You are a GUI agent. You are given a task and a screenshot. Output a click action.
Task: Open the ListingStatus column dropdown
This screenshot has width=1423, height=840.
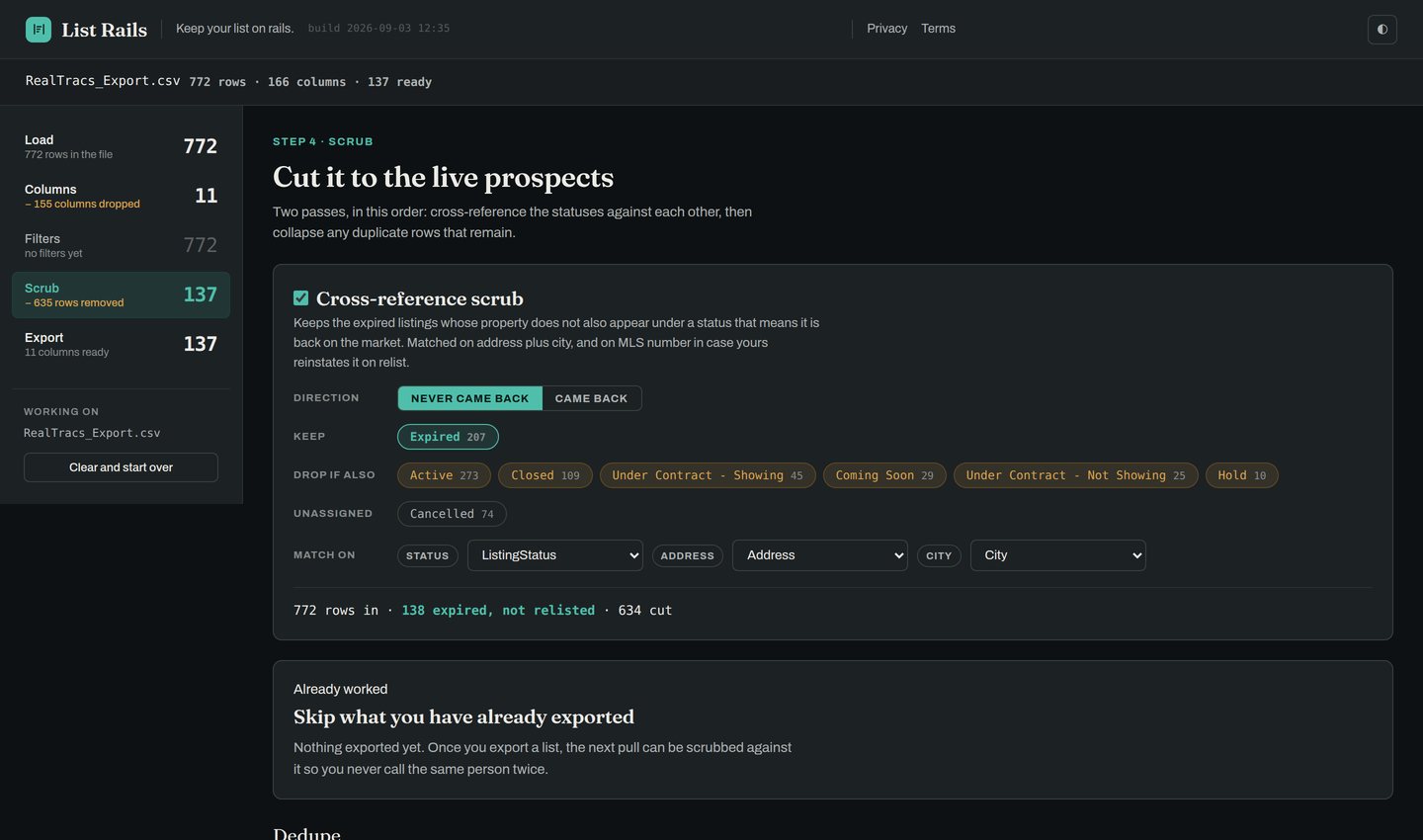pyautogui.click(x=555, y=555)
